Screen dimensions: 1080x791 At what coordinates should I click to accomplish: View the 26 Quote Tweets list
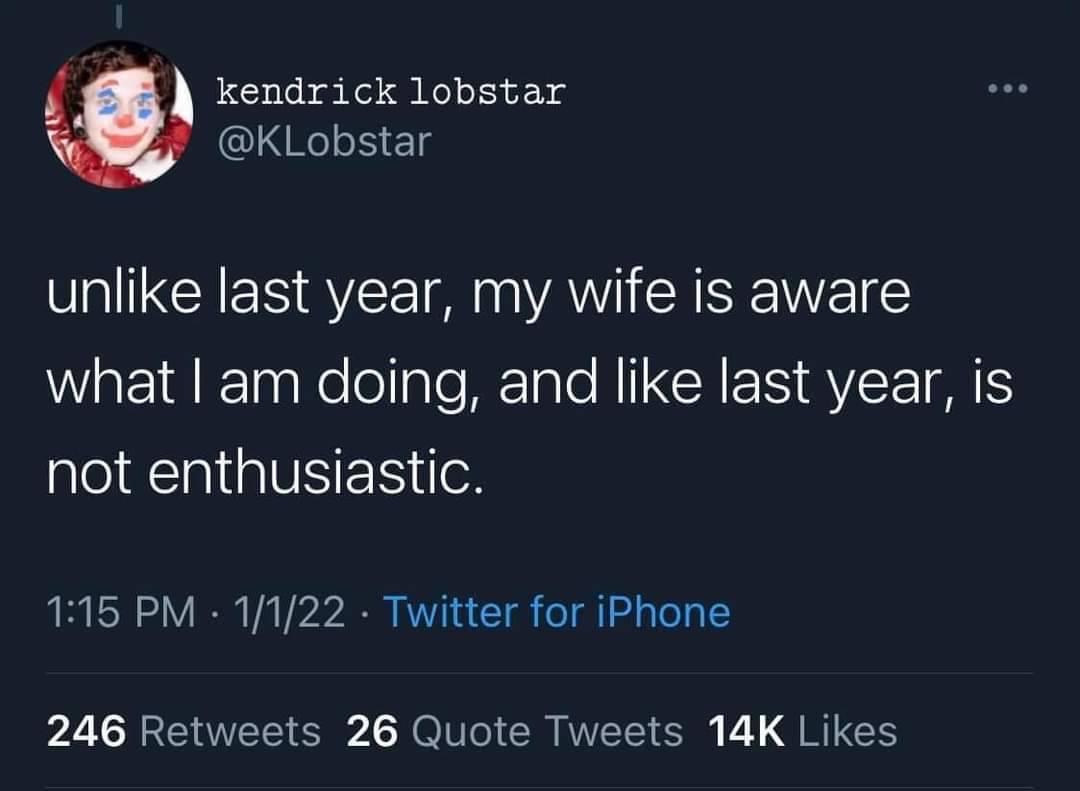[515, 731]
